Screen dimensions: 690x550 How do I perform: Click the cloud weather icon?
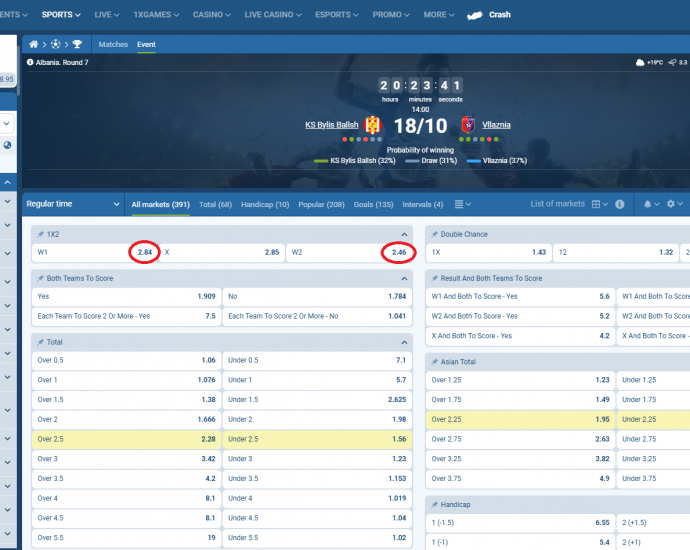[640, 62]
